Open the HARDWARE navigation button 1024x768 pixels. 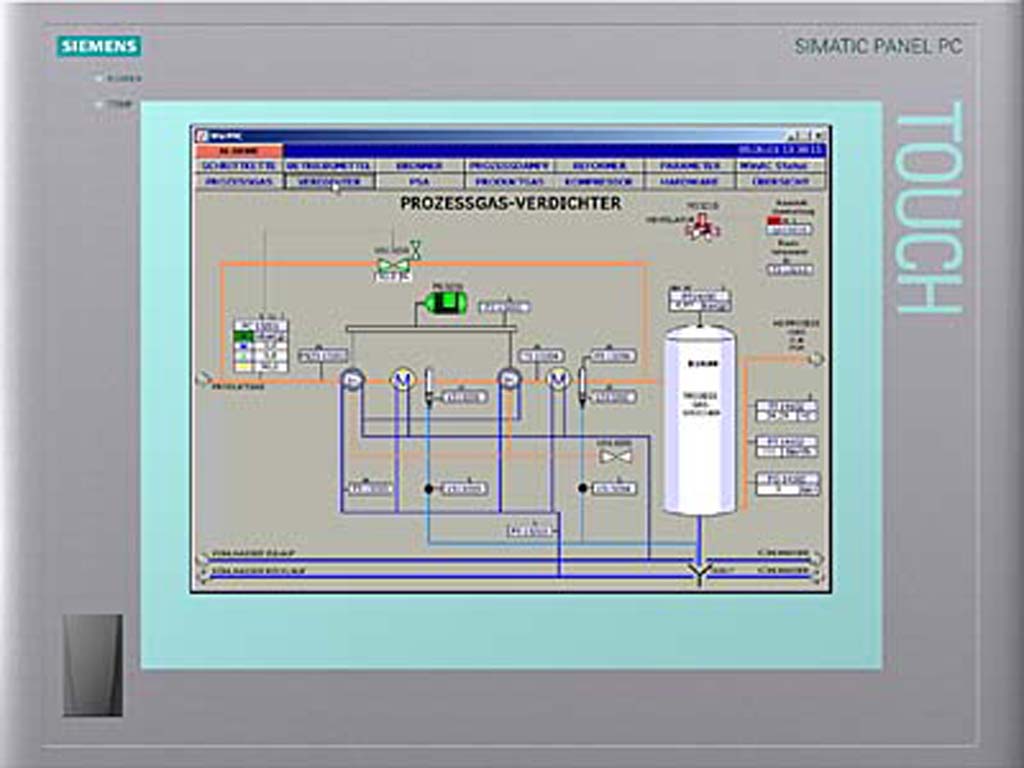pos(690,182)
